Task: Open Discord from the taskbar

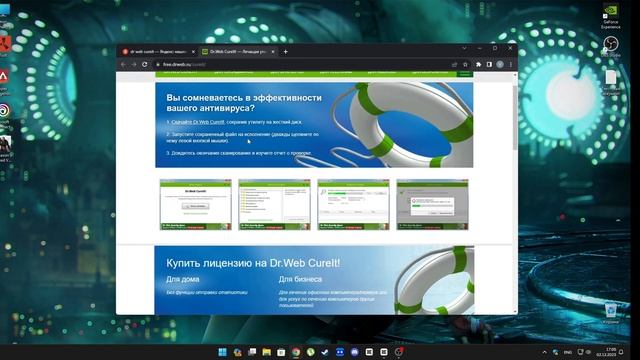Action: pyautogui.click(x=355, y=352)
